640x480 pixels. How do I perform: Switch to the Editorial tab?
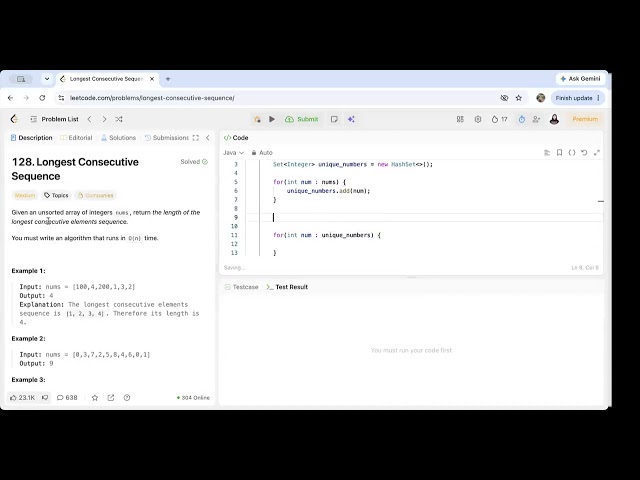76,138
